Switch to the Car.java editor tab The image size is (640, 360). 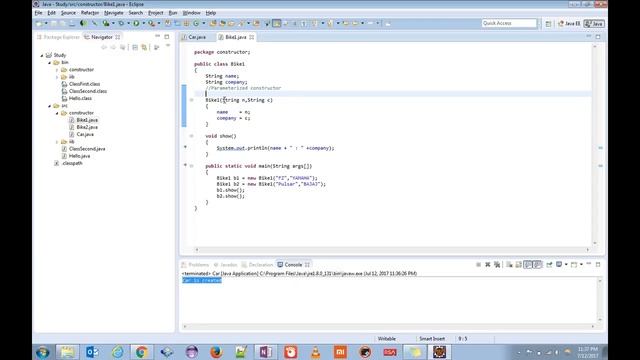197,37
